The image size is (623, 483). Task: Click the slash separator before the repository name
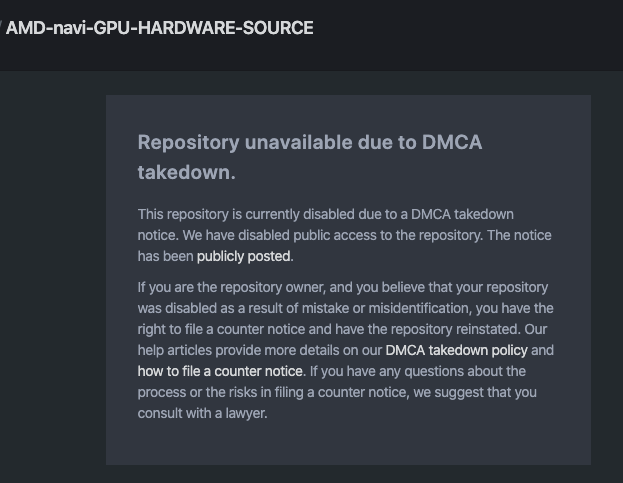click(x=1, y=28)
